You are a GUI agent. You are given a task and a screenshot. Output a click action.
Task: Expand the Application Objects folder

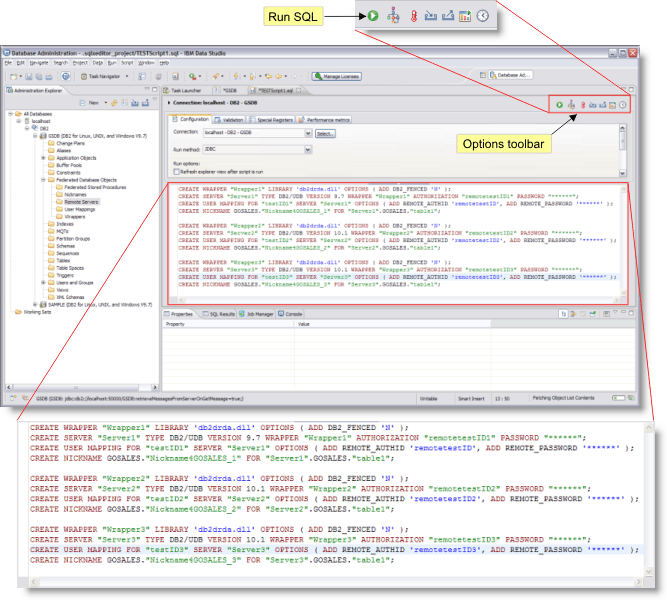click(x=43, y=158)
